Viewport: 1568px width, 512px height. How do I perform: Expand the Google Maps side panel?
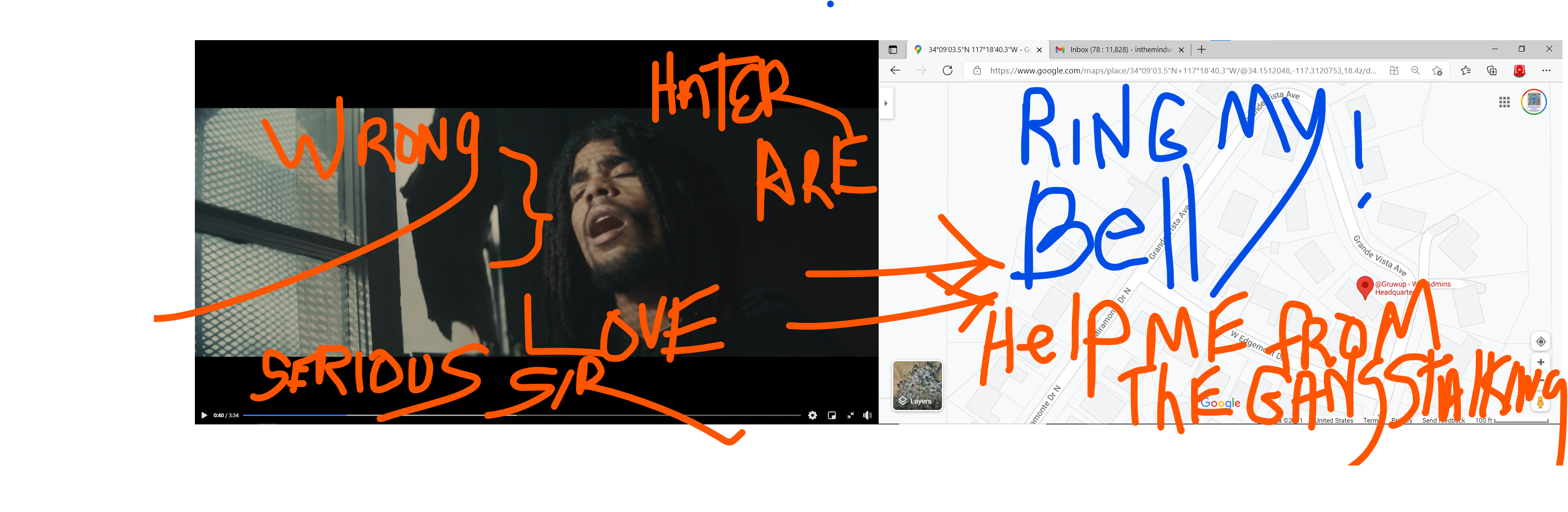tap(885, 103)
